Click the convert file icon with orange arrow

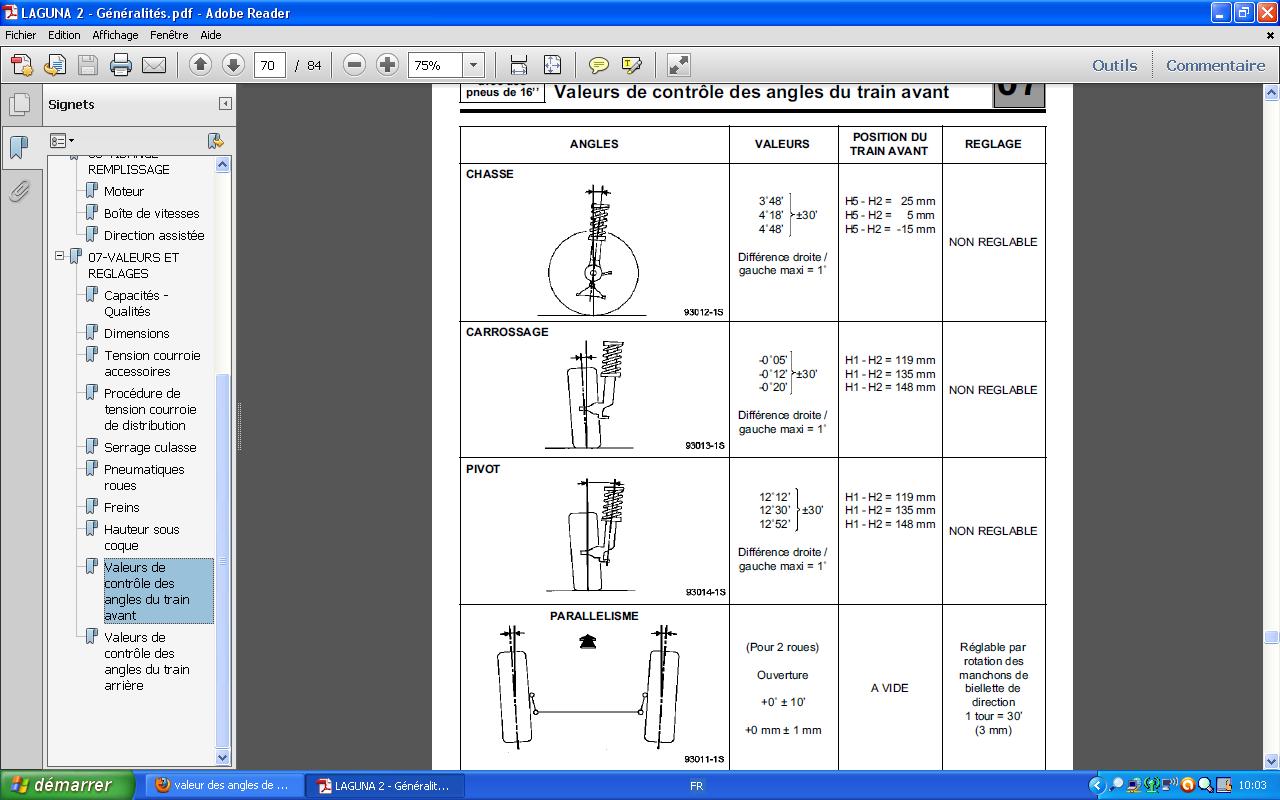coord(55,65)
